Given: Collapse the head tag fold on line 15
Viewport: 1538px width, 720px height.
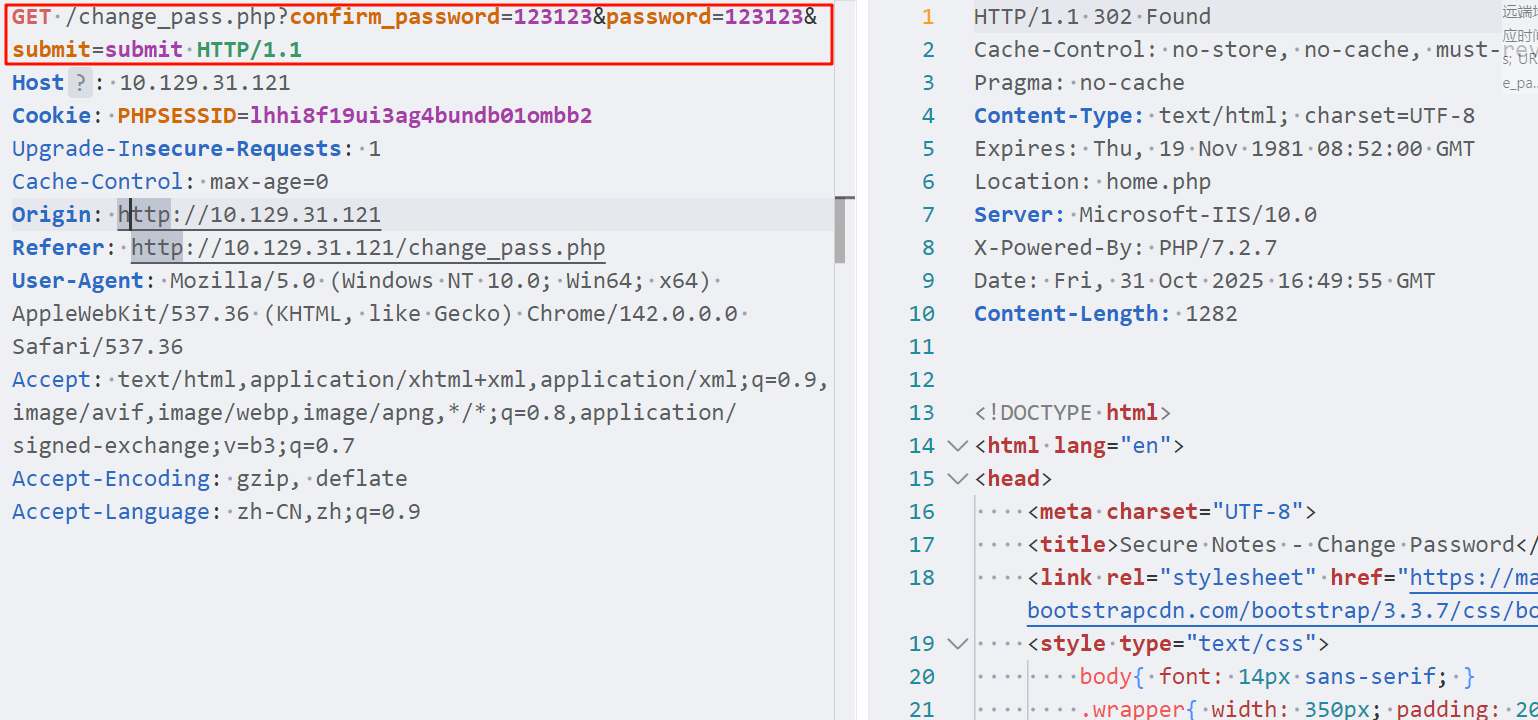Looking at the screenshot, I should point(957,479).
